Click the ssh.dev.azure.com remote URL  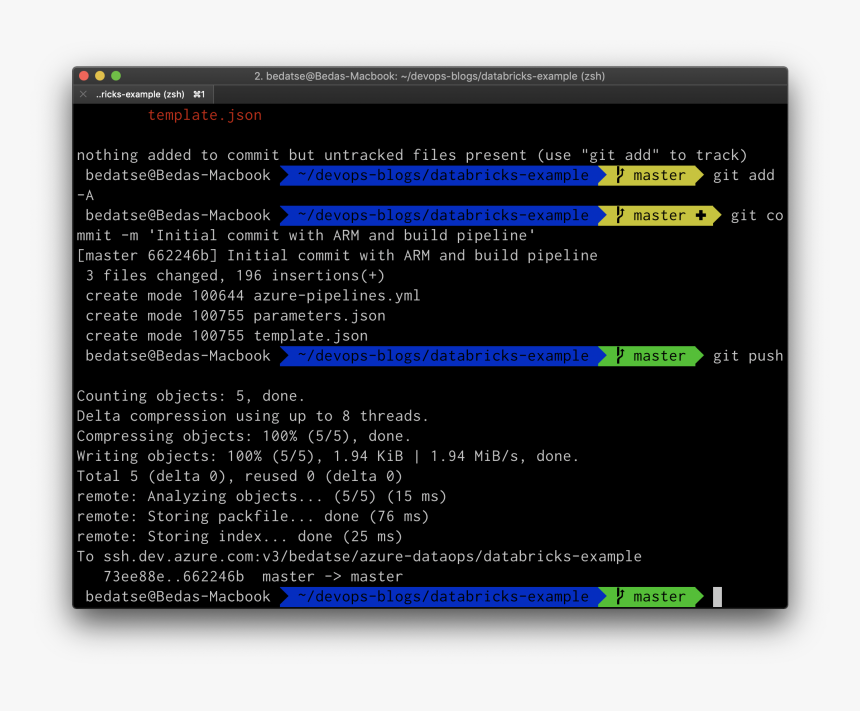coord(372,556)
